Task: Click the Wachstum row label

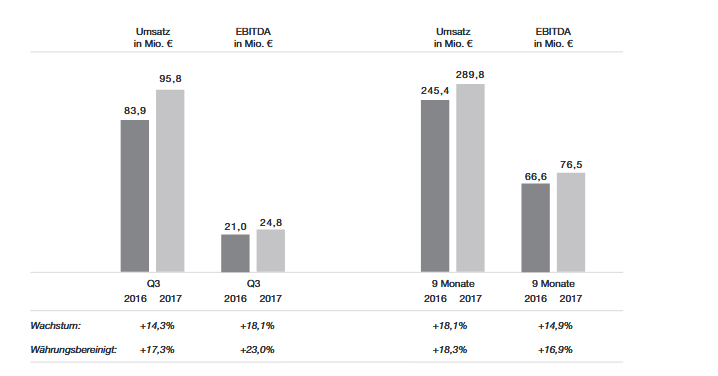Action: [55, 326]
